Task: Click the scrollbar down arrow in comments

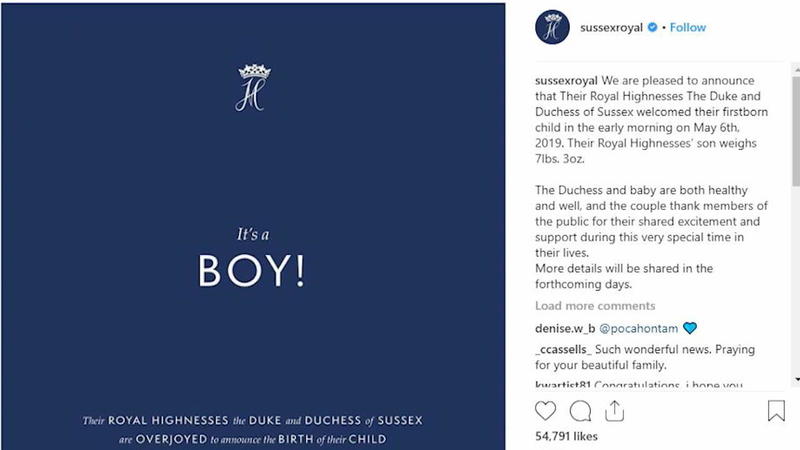Action: pos(796,380)
